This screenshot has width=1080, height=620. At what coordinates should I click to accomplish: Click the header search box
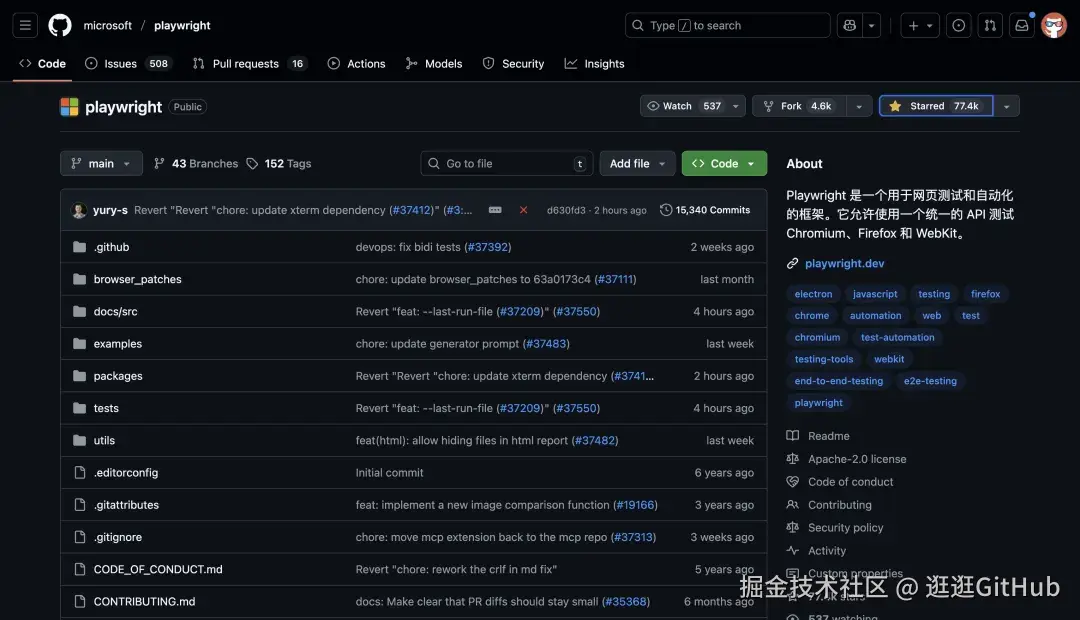tap(727, 25)
